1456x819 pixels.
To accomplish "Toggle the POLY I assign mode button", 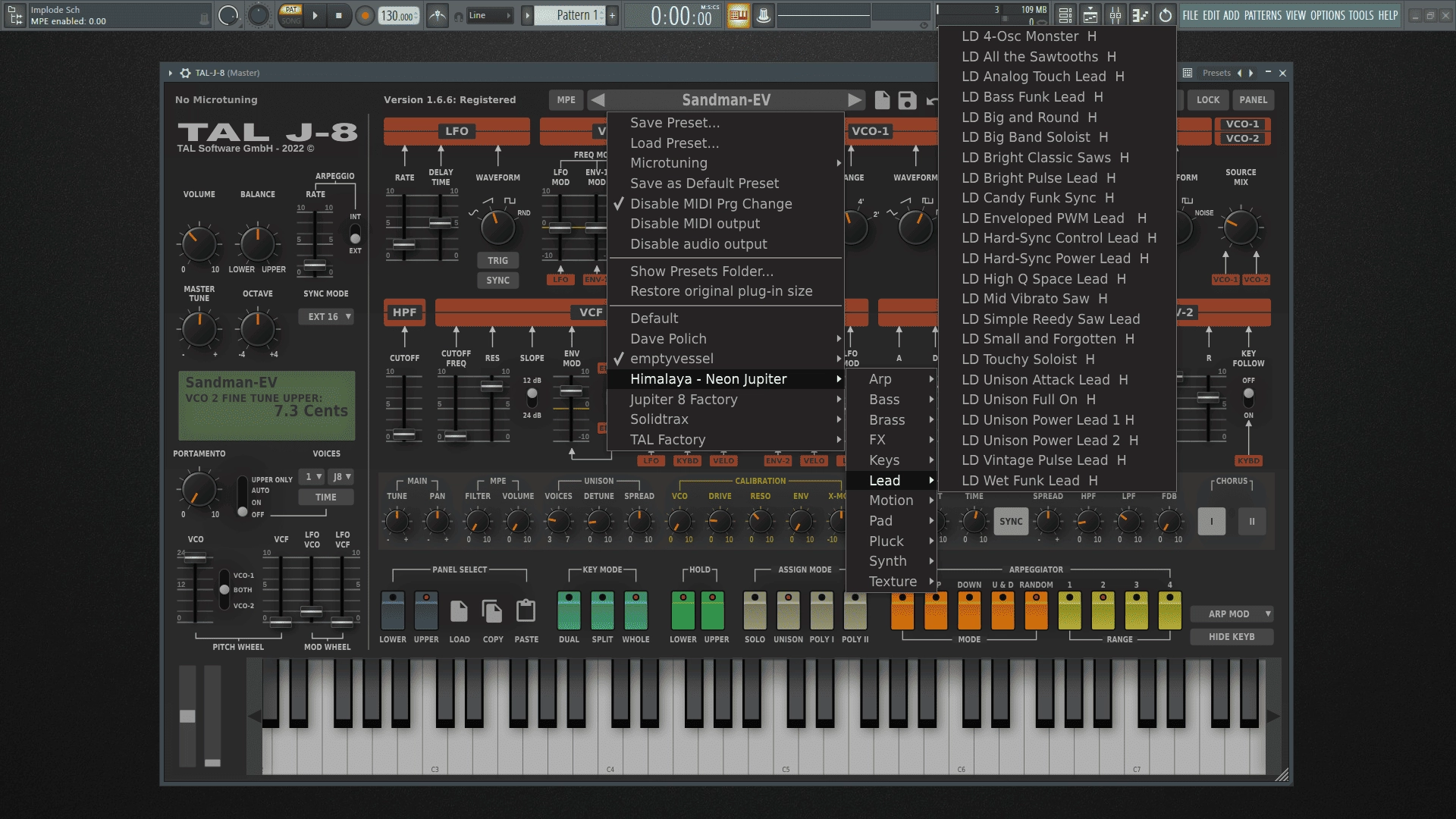I will coord(821,610).
